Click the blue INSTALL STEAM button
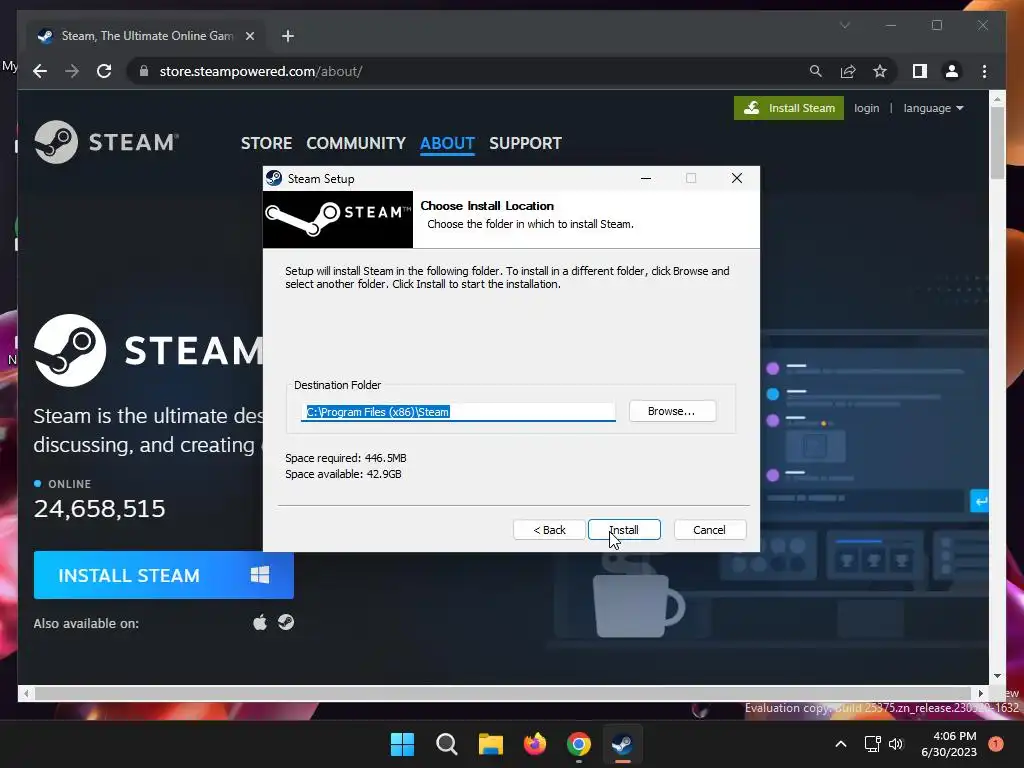Screen dimensions: 1024x768 point(164,575)
